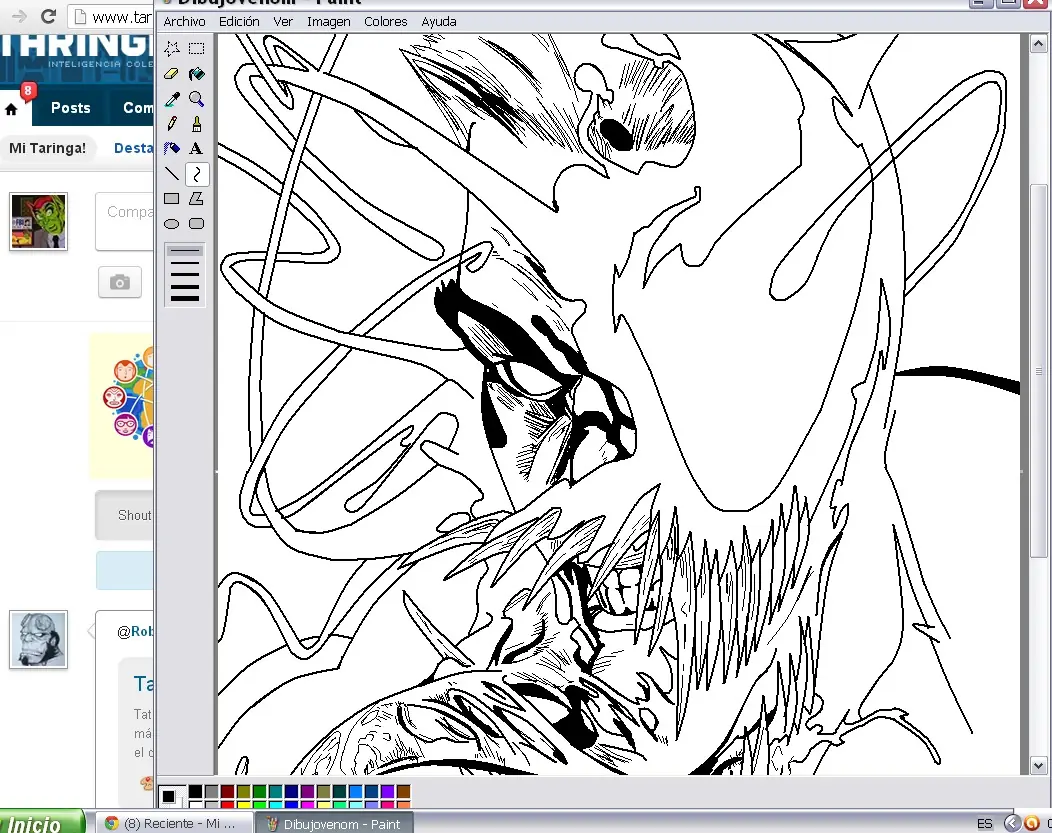Open the Colores menu
The image size is (1052, 833).
tap(386, 21)
